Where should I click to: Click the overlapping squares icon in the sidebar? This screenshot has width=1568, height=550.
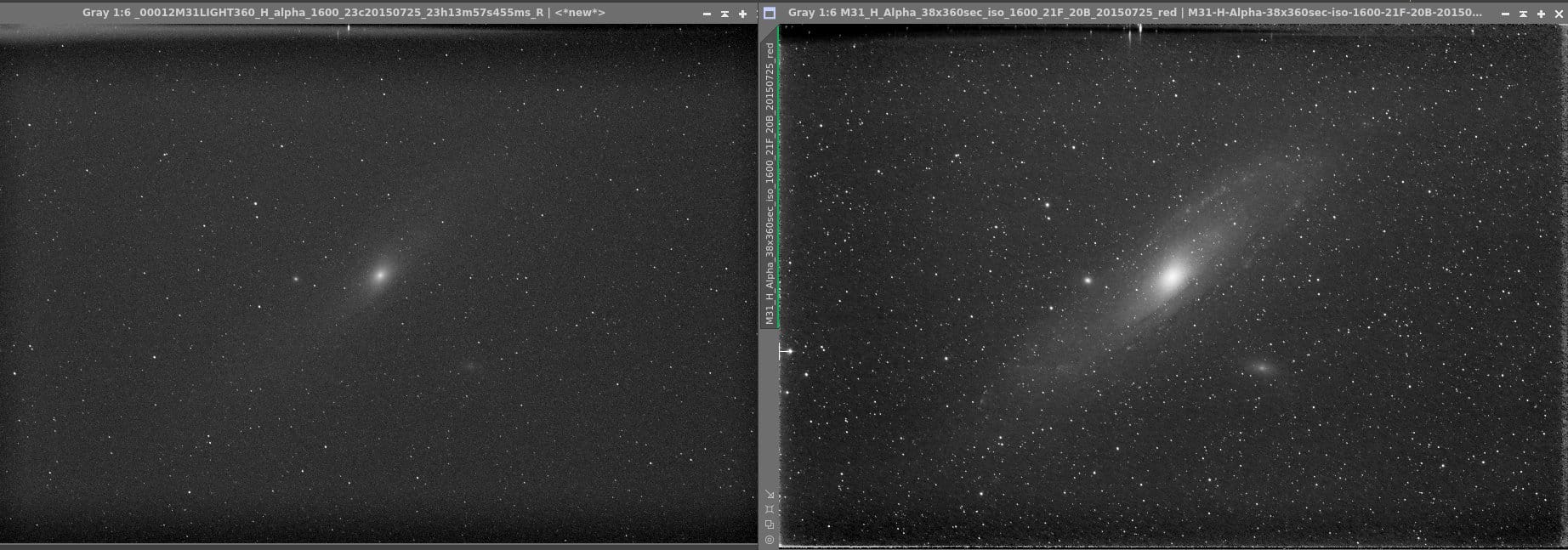[x=770, y=524]
